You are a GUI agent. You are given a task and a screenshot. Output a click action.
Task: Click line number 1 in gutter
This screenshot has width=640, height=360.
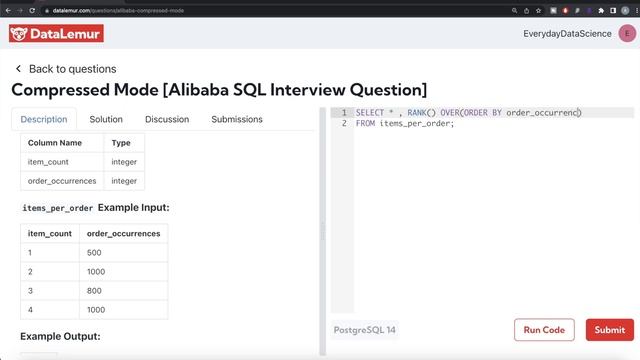344,113
